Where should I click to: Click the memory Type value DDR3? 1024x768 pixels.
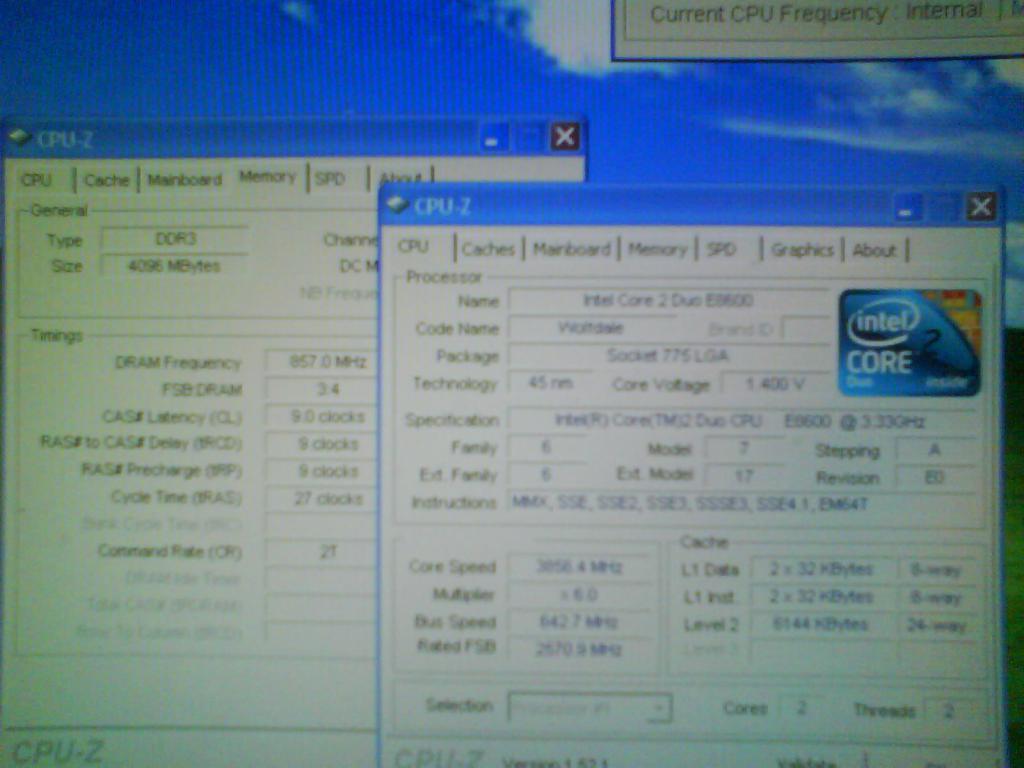(175, 239)
